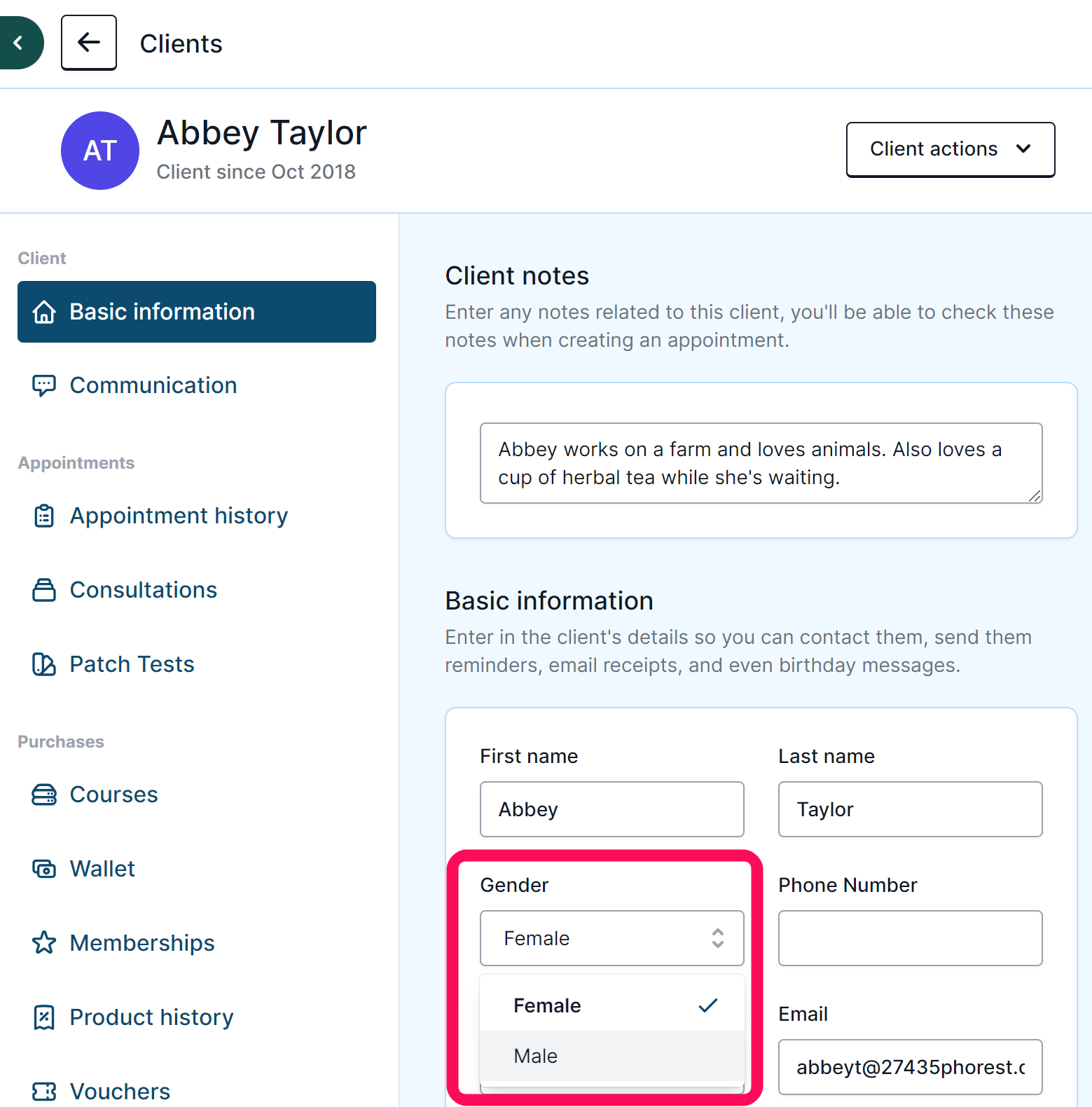
Task: Collapse the sidebar with the green chevron
Action: (20, 43)
